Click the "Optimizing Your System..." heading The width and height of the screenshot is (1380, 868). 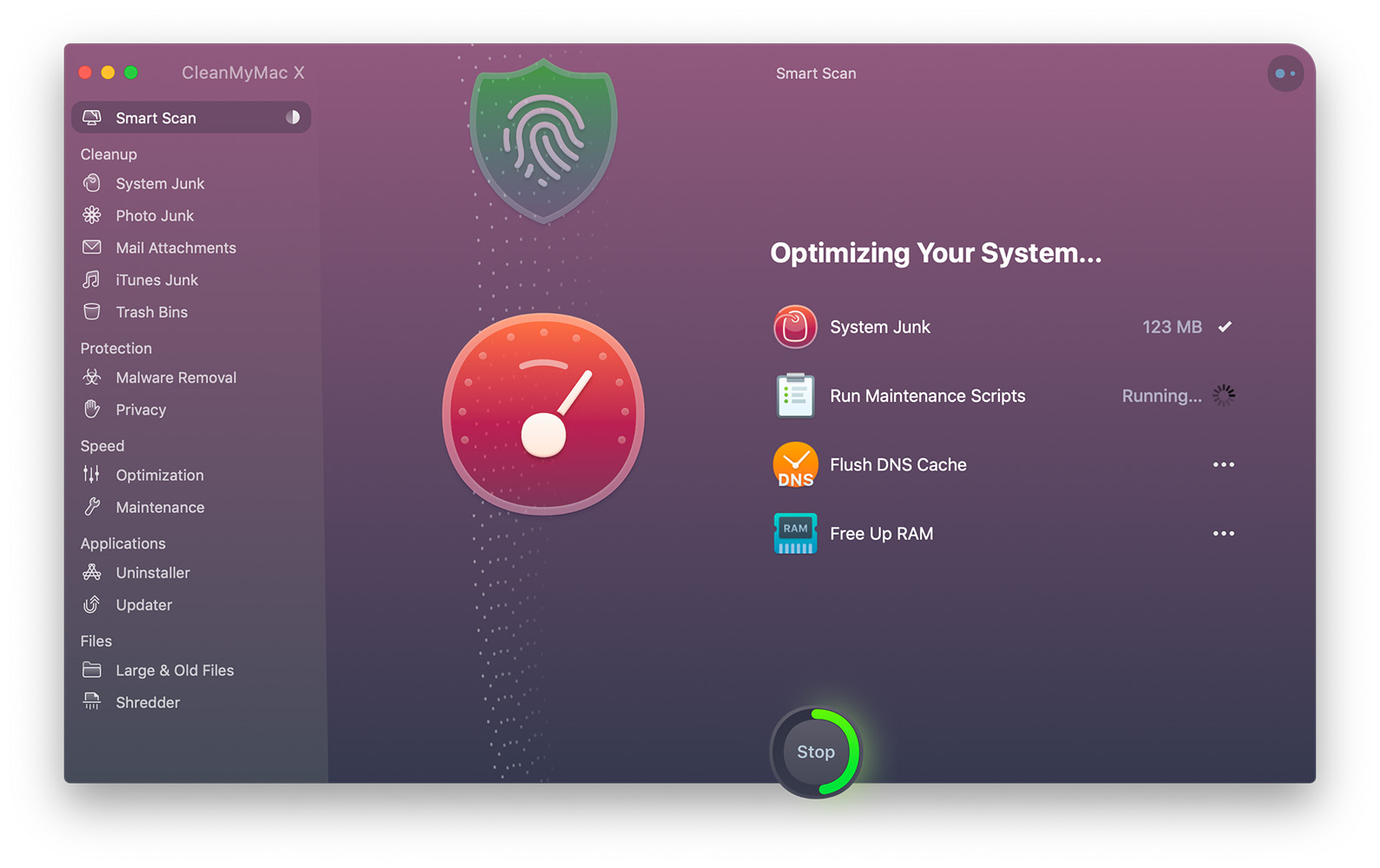(x=936, y=253)
